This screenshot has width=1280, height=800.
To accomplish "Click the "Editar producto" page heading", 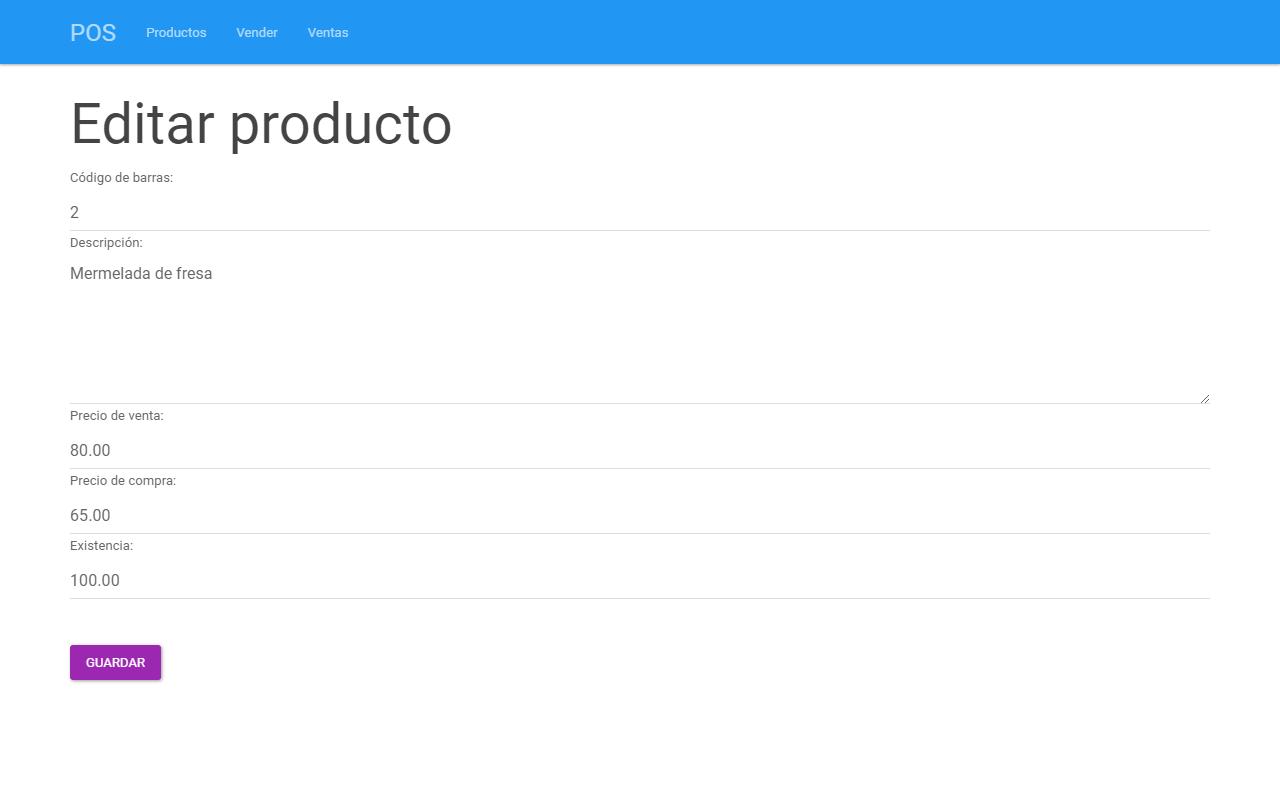I will tap(261, 125).
